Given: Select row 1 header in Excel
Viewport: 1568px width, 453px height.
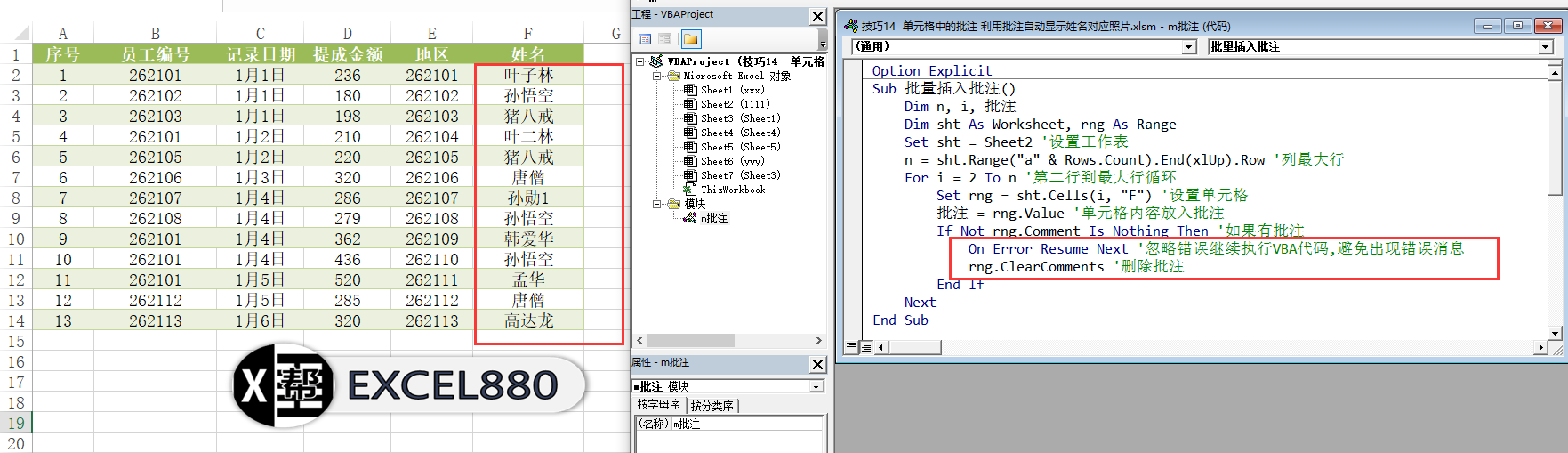Looking at the screenshot, I should tap(15, 54).
